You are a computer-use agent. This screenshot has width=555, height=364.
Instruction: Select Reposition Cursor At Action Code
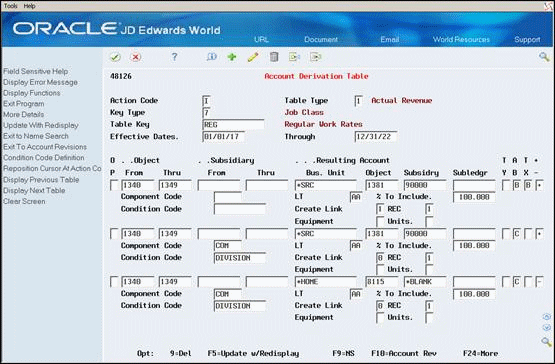pyautogui.click(x=52, y=169)
